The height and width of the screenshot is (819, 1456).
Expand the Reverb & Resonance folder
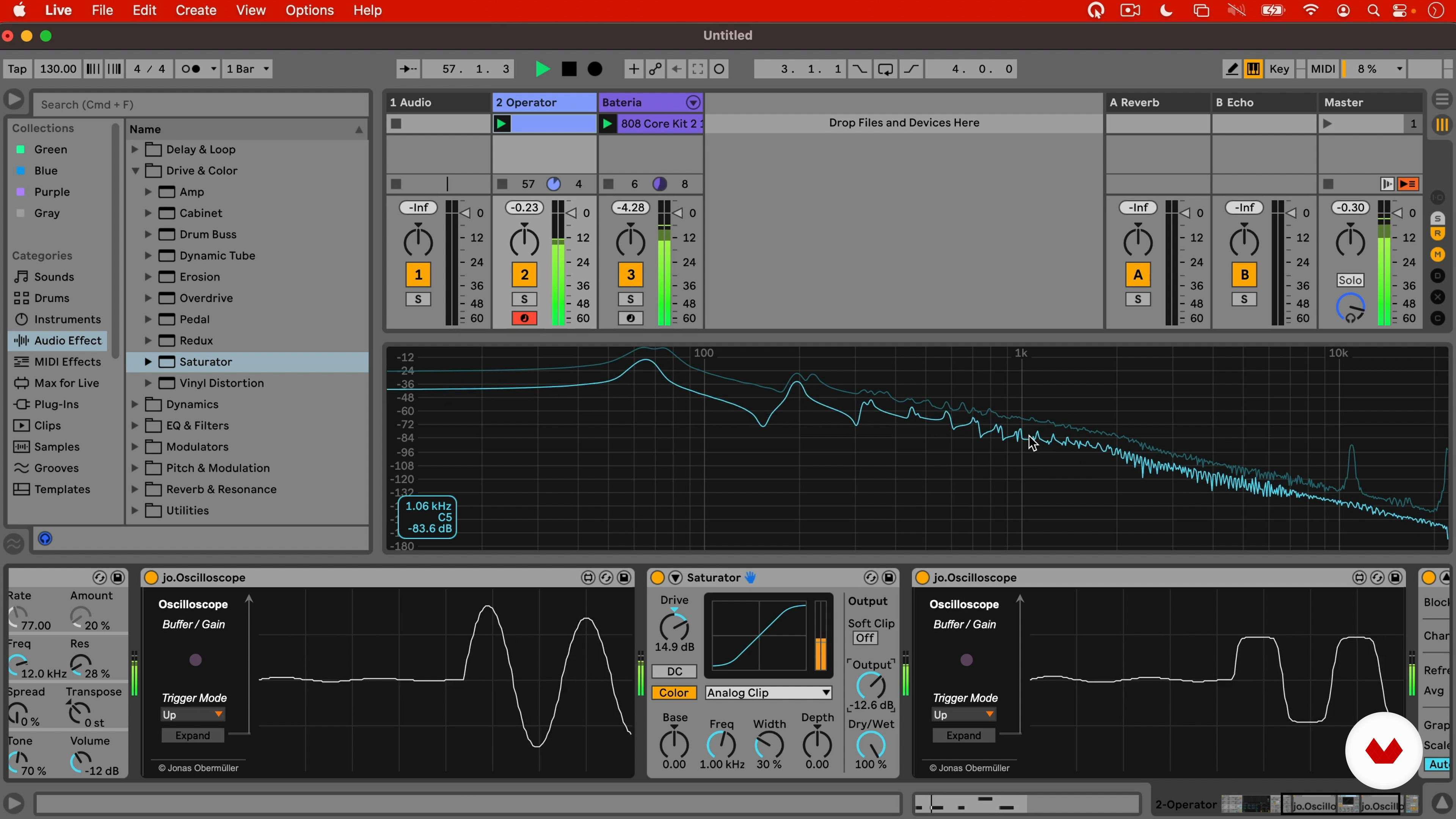tap(135, 490)
